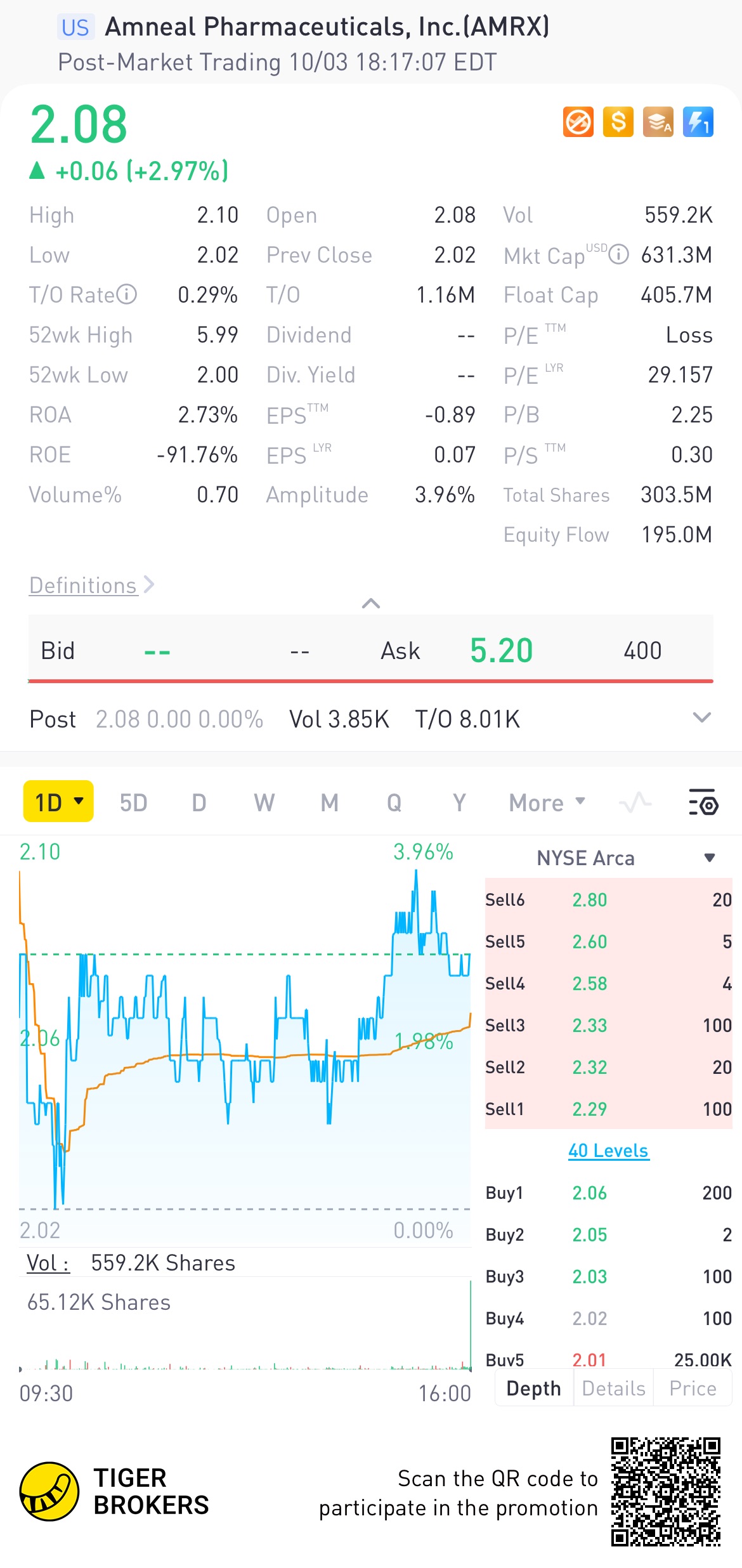Screen dimensions: 742x1568
Task: Open the 1D timeframe dropdown
Action: click(58, 802)
